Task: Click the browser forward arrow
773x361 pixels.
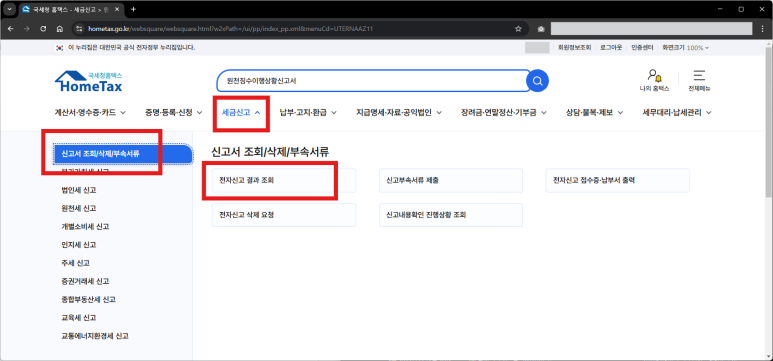Action: tap(27, 29)
